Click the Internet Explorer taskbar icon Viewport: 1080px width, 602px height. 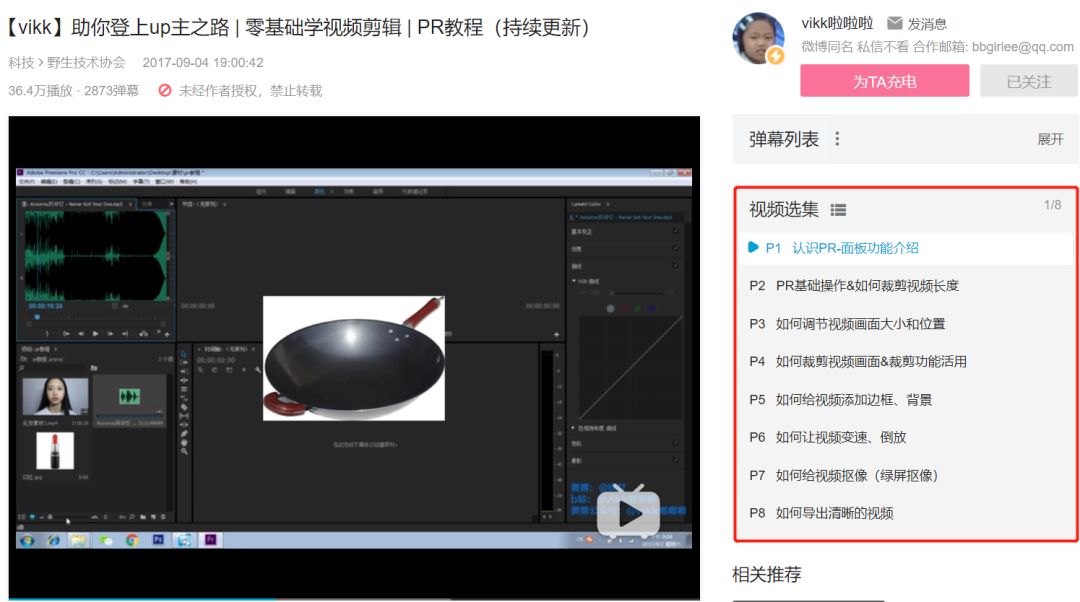[54, 541]
